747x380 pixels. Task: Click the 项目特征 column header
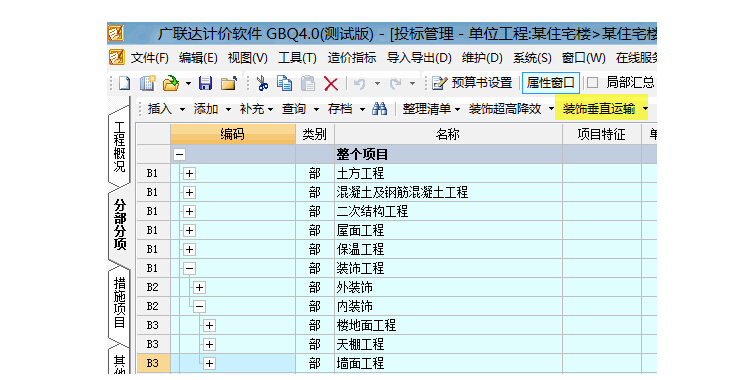(x=602, y=134)
